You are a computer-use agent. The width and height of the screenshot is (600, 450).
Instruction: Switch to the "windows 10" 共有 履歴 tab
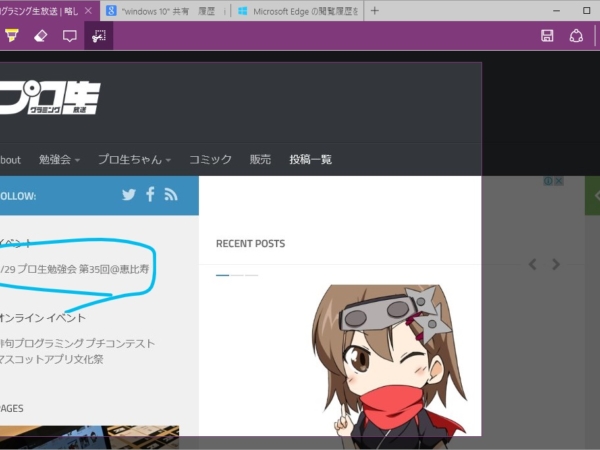click(166, 11)
